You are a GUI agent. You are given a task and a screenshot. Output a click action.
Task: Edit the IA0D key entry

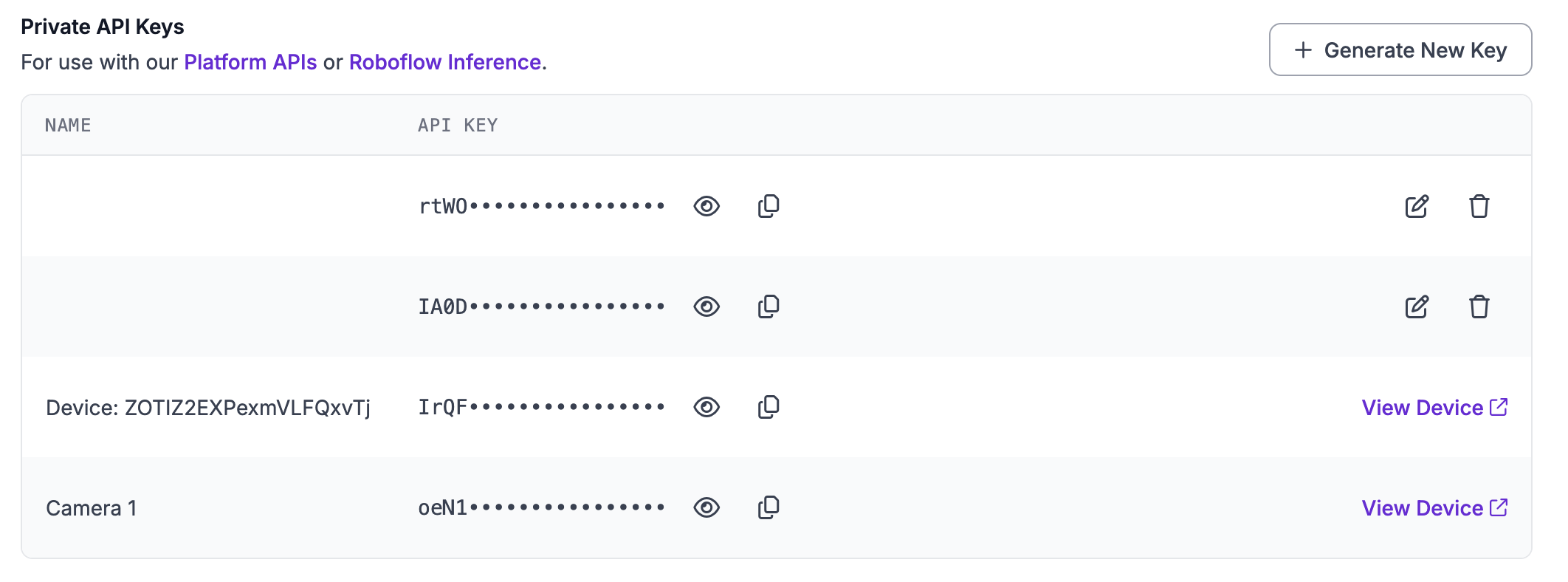[1417, 307]
